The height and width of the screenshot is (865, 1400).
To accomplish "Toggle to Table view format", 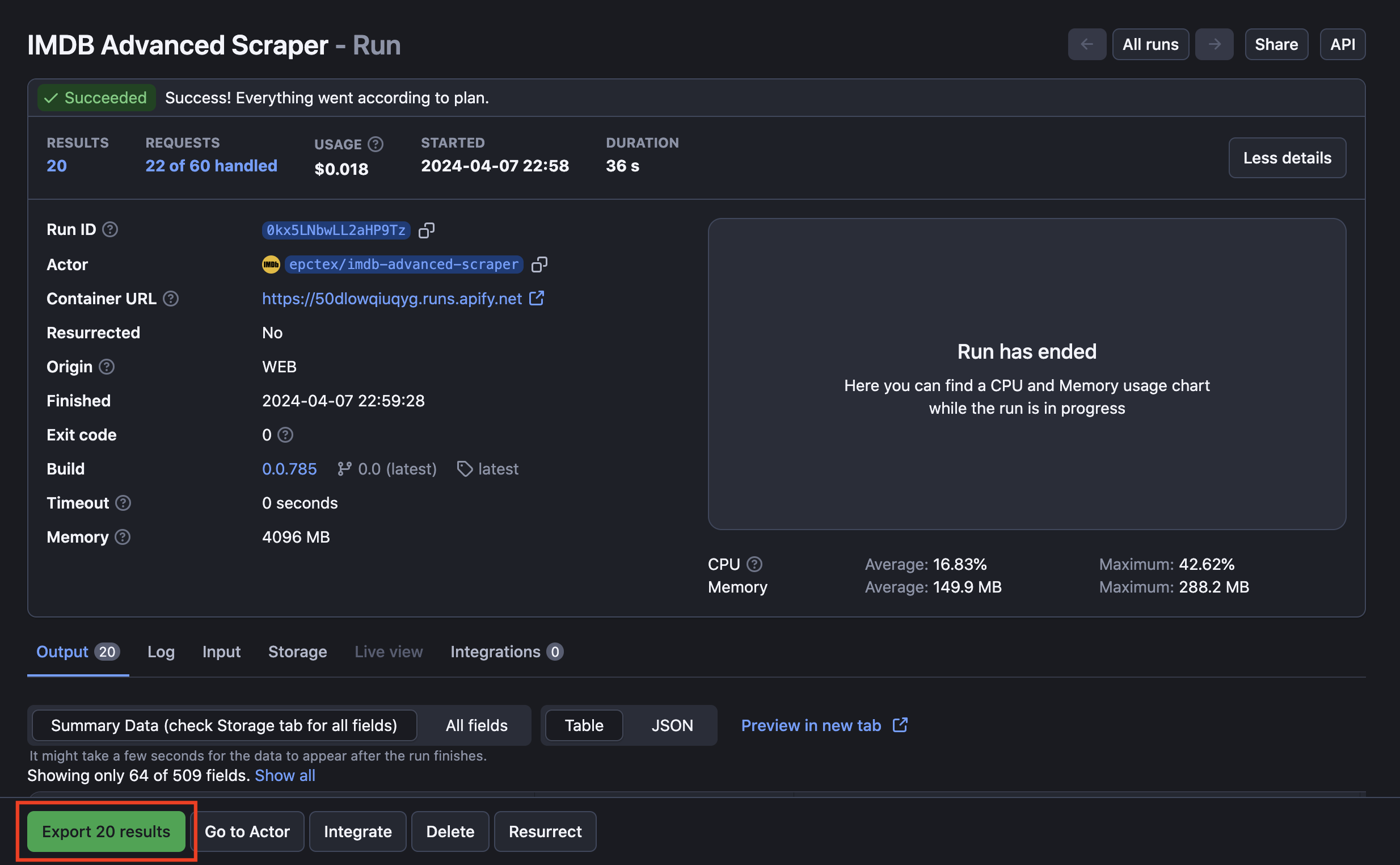I will 584,725.
